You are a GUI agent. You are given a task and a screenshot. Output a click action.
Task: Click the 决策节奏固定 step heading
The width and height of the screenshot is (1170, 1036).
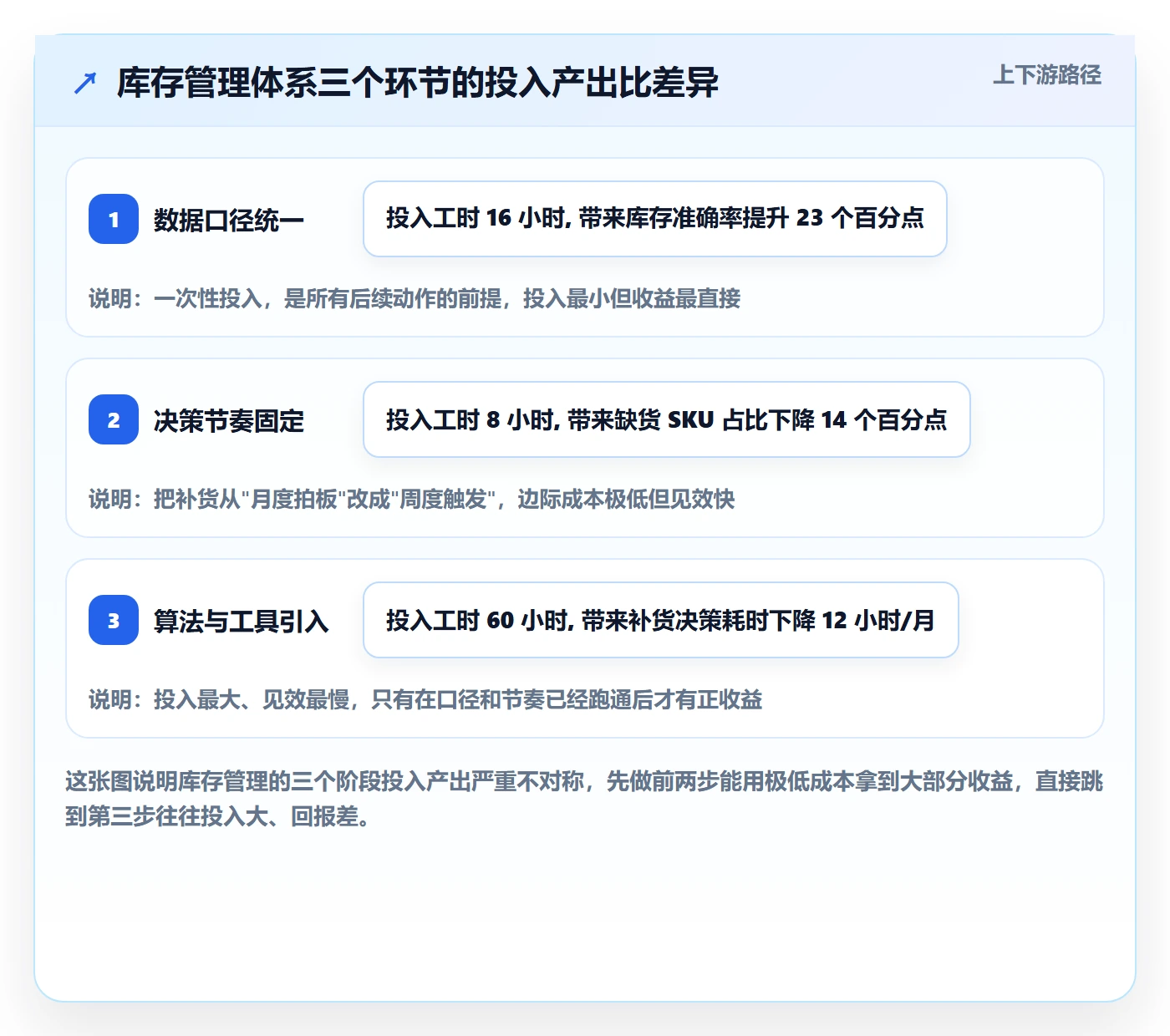coord(228,420)
